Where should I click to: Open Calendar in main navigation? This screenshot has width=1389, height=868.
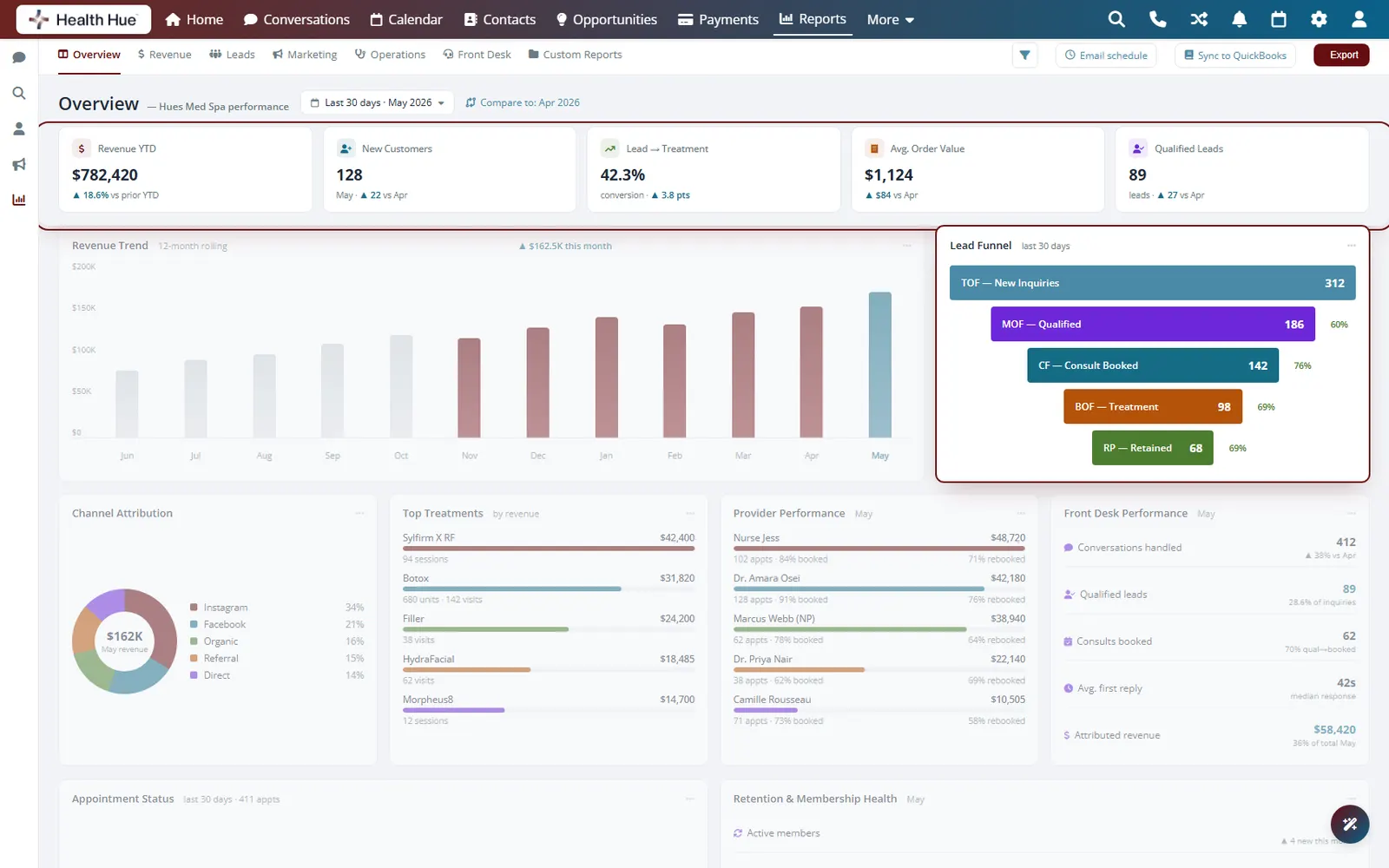point(406,19)
